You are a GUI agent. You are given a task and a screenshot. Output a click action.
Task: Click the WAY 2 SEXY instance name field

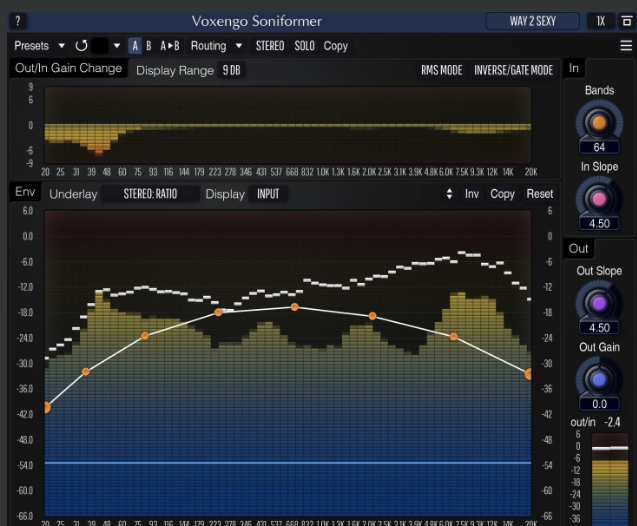(533, 21)
